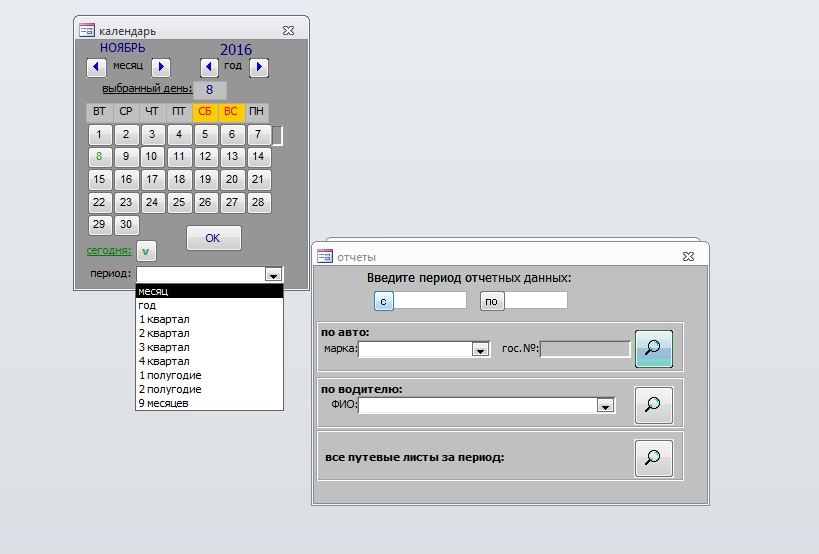This screenshot has height=554, width=819.
Task: Search all waybills for the period
Action: (653, 457)
